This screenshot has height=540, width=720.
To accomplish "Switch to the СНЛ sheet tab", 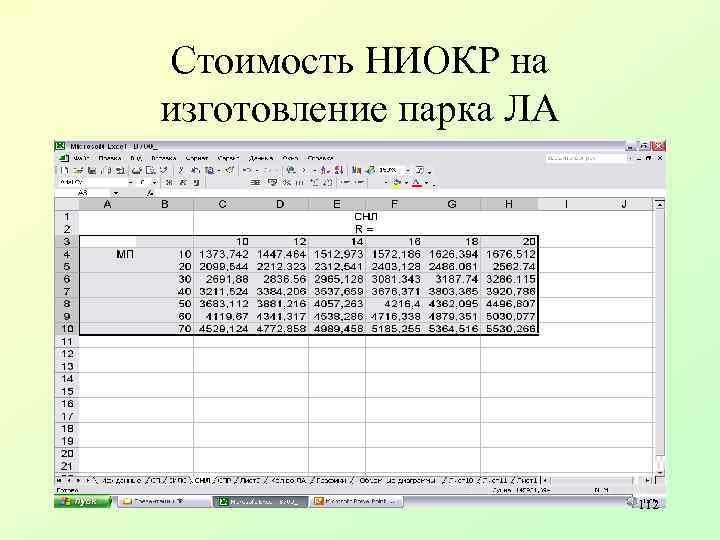I will click(202, 481).
